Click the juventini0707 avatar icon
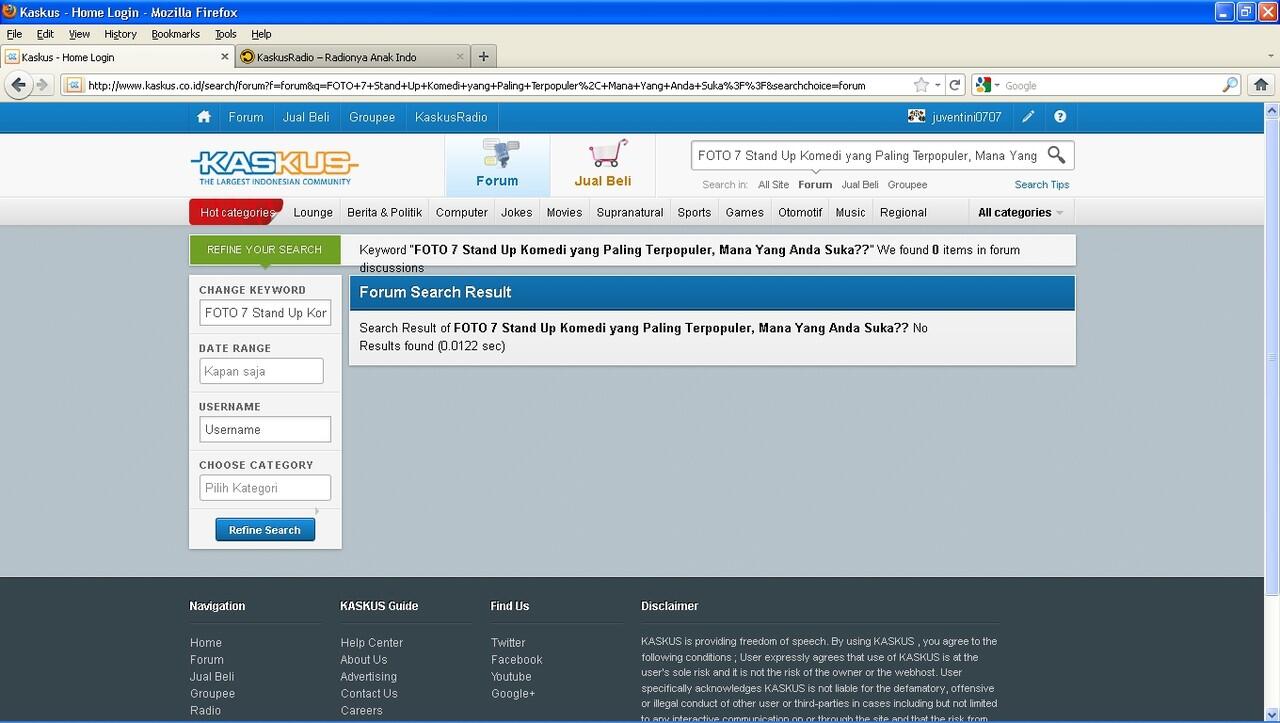 [916, 117]
